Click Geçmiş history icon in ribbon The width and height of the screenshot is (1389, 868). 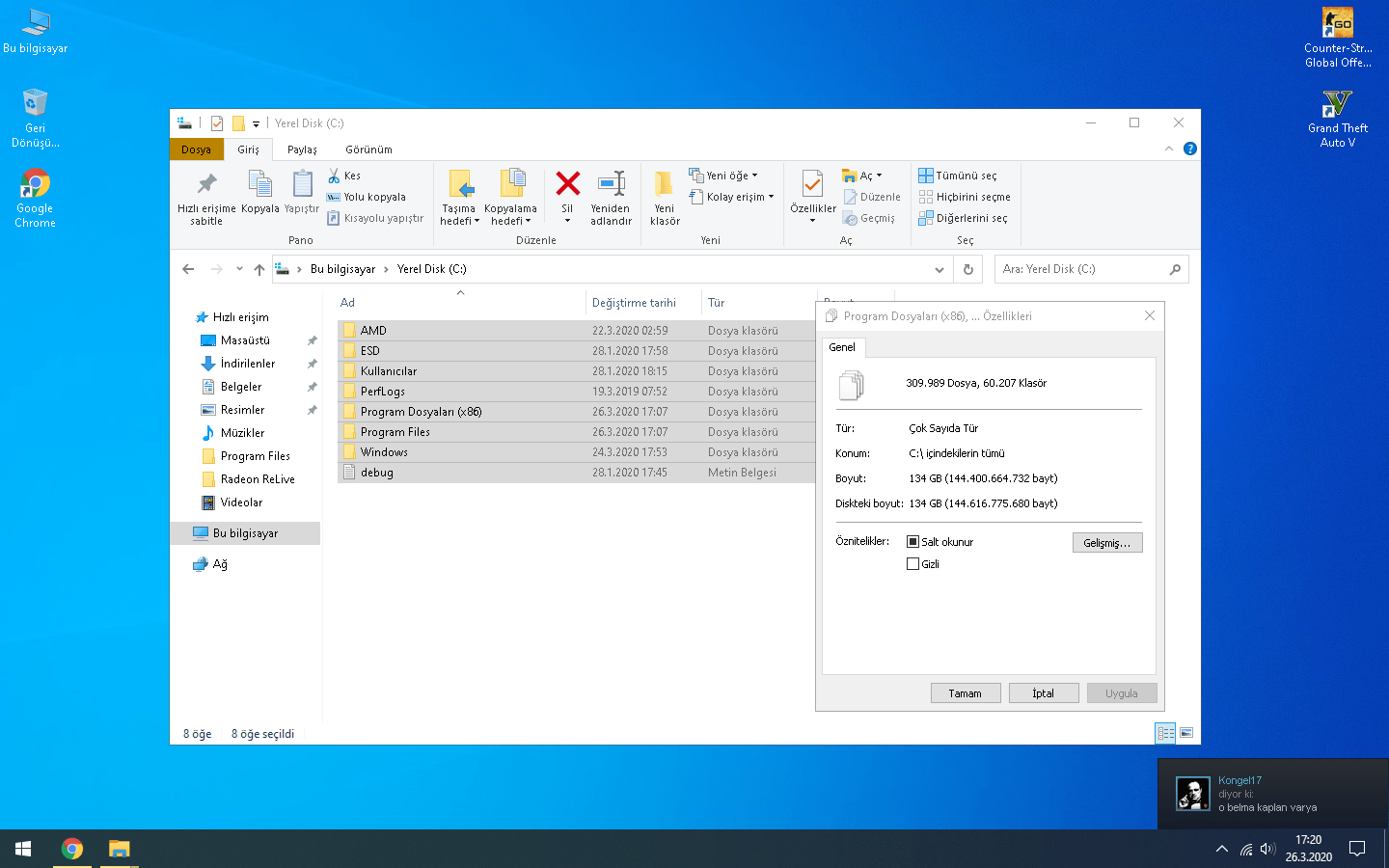(869, 218)
